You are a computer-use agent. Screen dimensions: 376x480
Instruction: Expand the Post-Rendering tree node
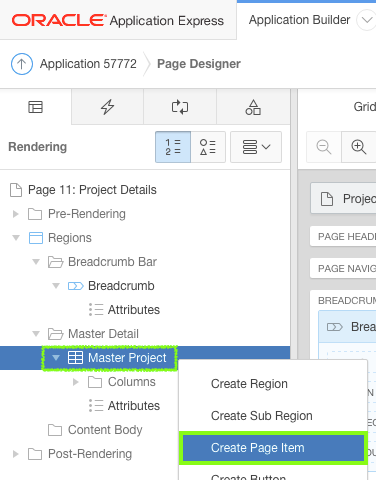(15, 454)
